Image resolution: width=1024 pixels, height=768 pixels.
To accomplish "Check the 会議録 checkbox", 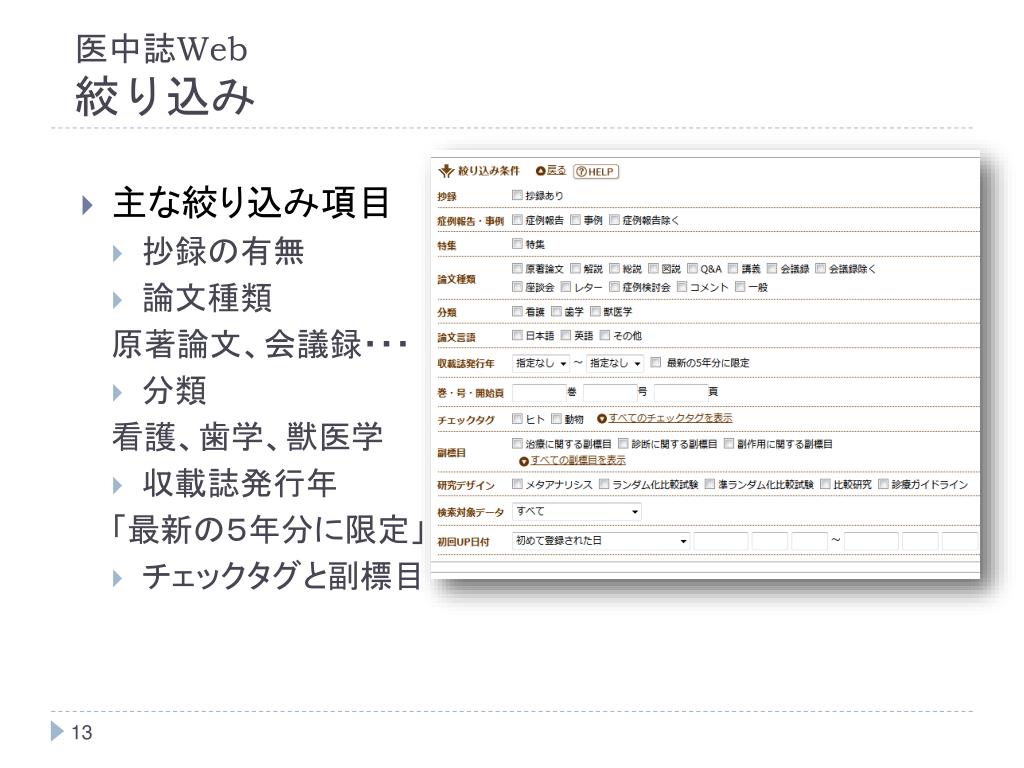I will (772, 268).
